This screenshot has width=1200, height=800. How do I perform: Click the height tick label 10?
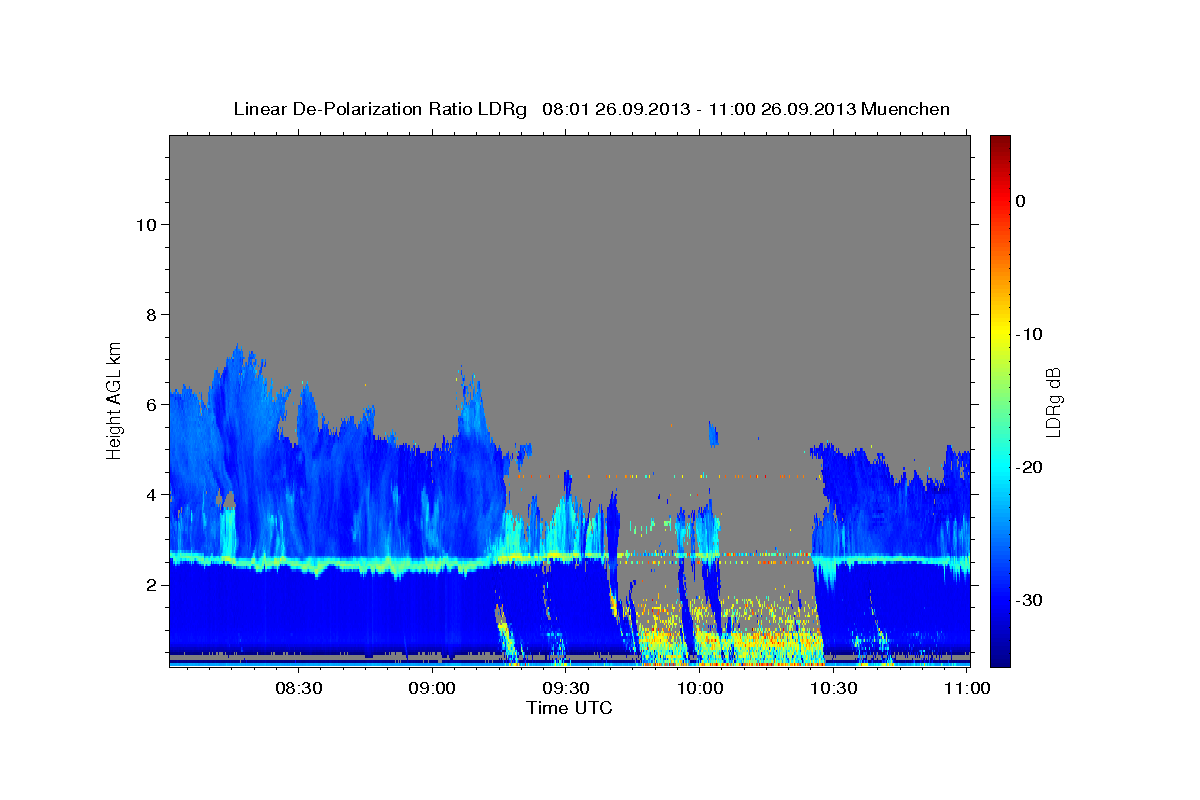click(145, 224)
